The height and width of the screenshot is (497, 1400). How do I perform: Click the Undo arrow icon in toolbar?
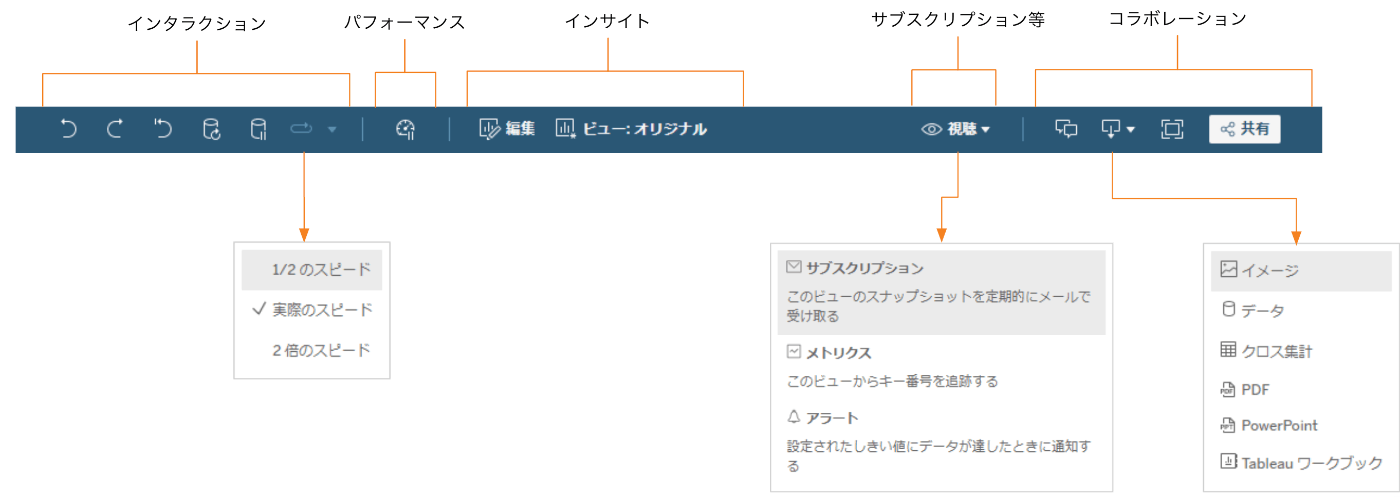pyautogui.click(x=68, y=128)
